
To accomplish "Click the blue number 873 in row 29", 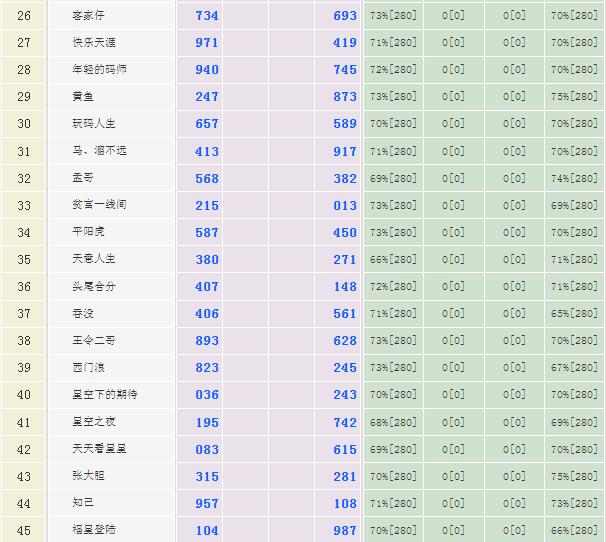I will coord(345,97).
